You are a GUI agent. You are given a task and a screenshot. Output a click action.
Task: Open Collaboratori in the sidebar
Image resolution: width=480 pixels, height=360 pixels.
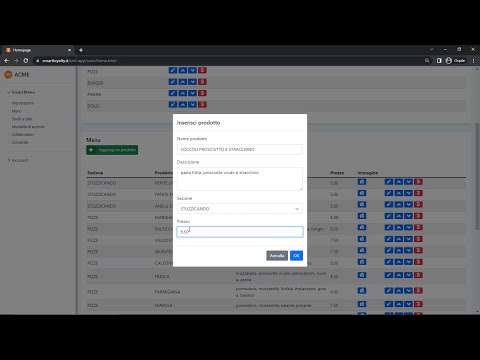pos(23,135)
